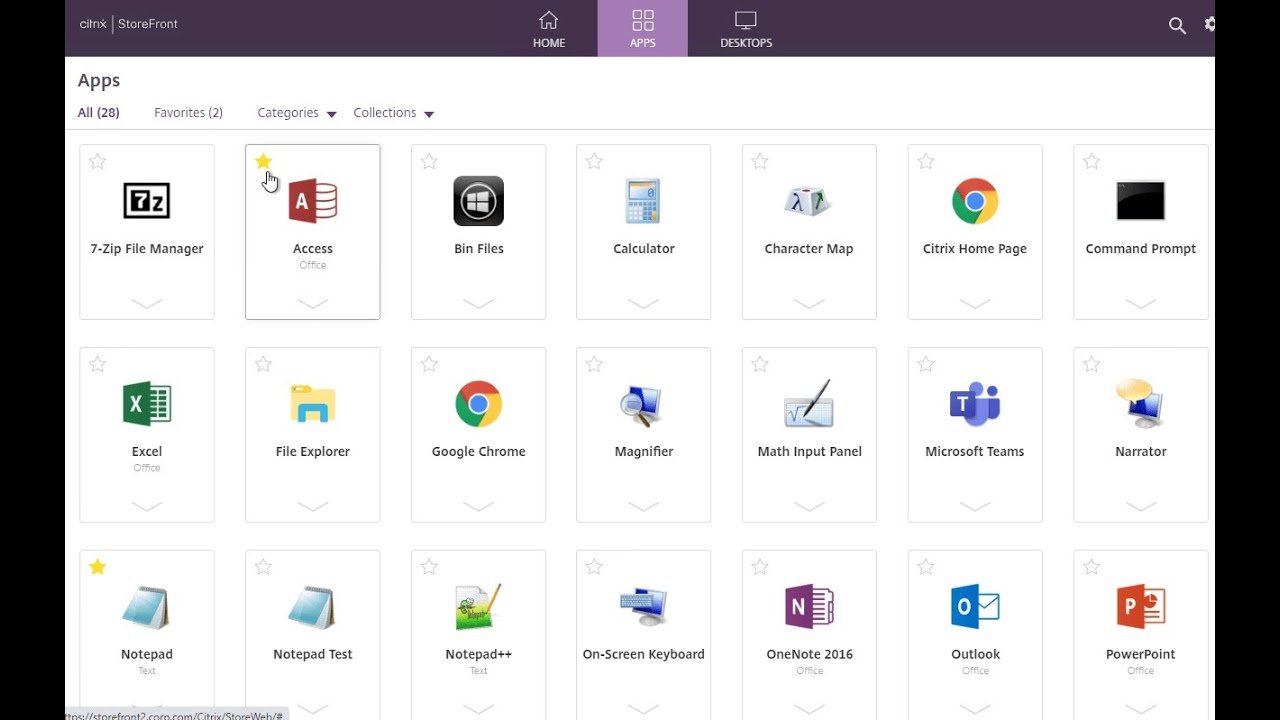
Task: Favorite the PowerPoint tile star
Action: tap(1092, 567)
